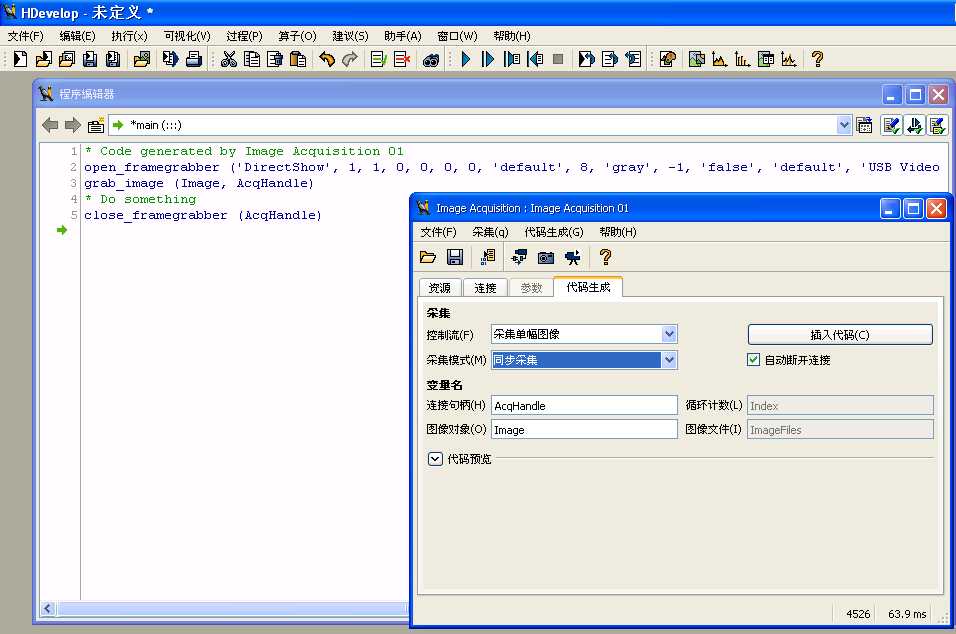Open the 采集(q) menu in Image Acquisition
956x634 pixels.
pyautogui.click(x=490, y=232)
